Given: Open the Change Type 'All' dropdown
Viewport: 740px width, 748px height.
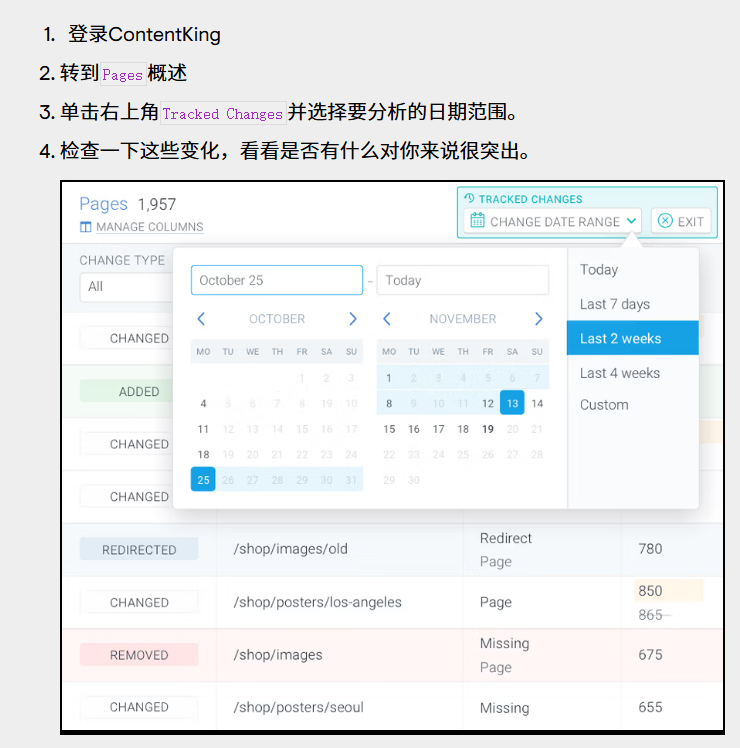Looking at the screenshot, I should tap(125, 286).
